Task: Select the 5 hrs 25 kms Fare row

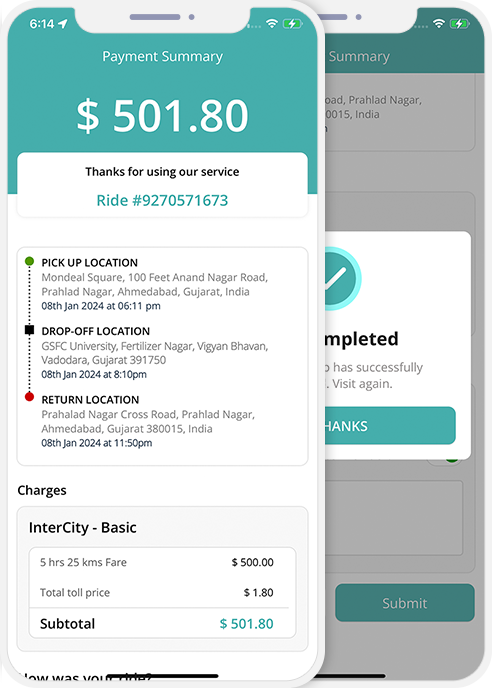Action: point(157,562)
